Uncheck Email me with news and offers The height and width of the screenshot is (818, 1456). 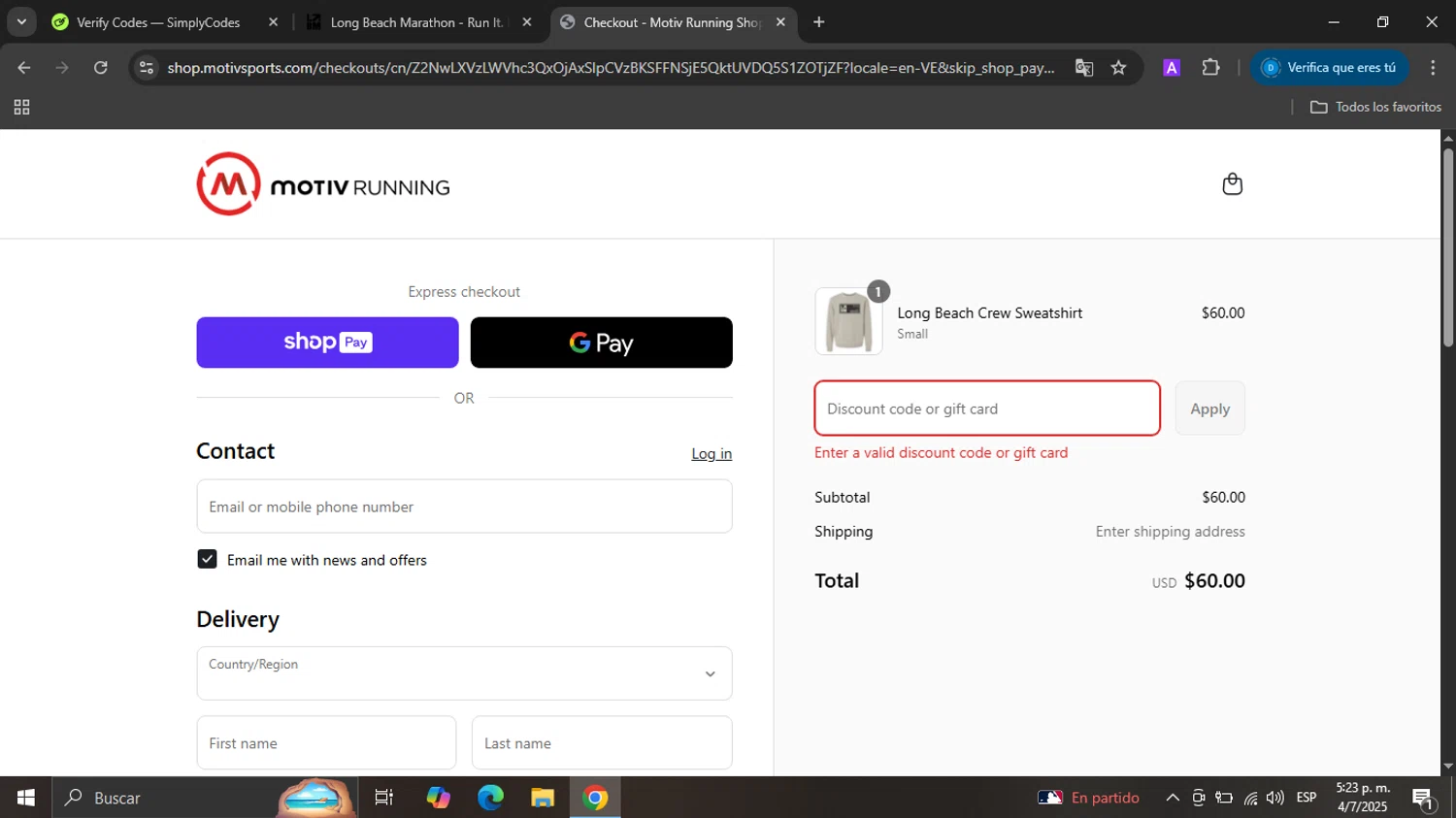pos(207,559)
